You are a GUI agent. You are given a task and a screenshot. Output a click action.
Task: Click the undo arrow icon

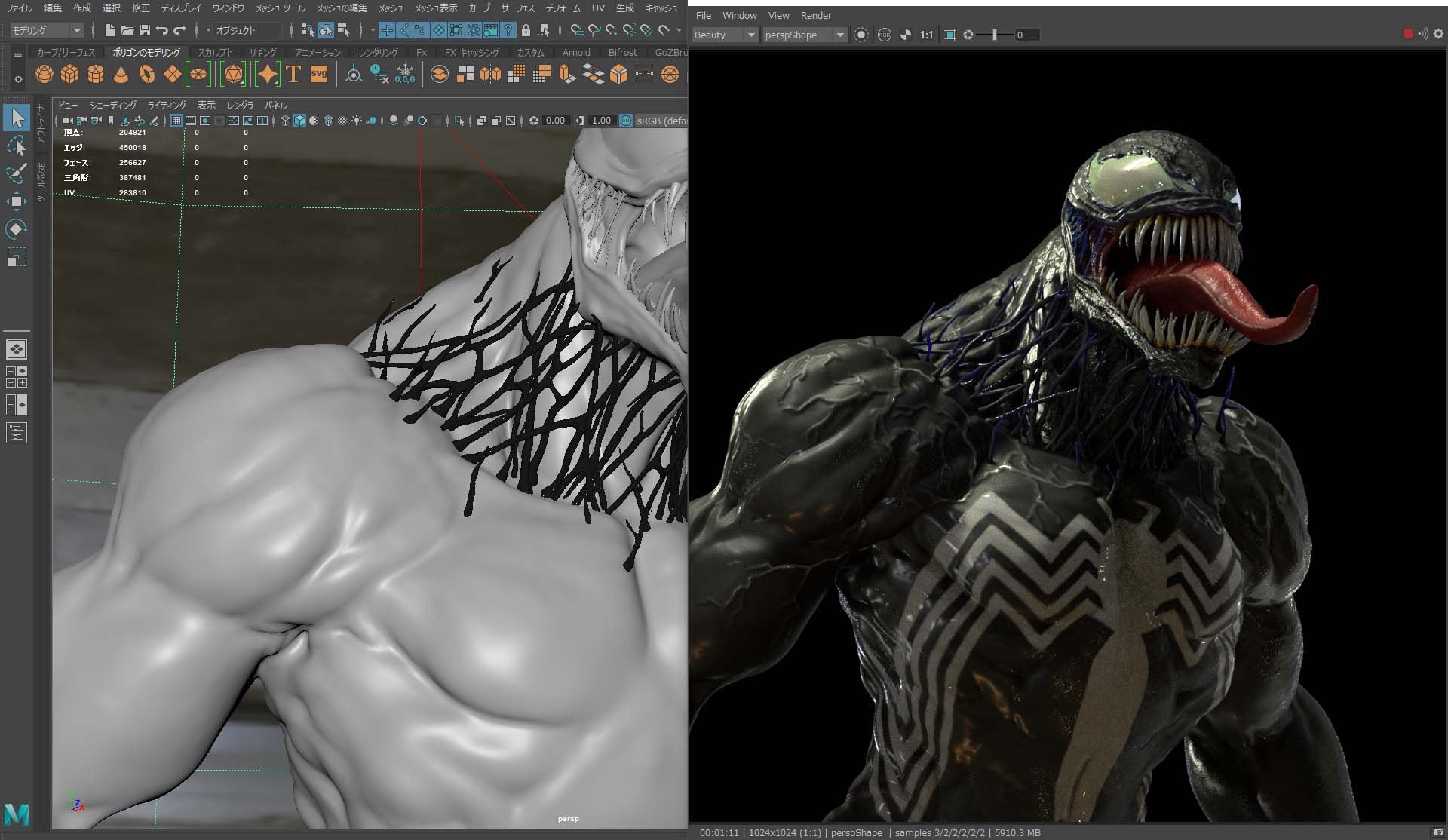(161, 30)
